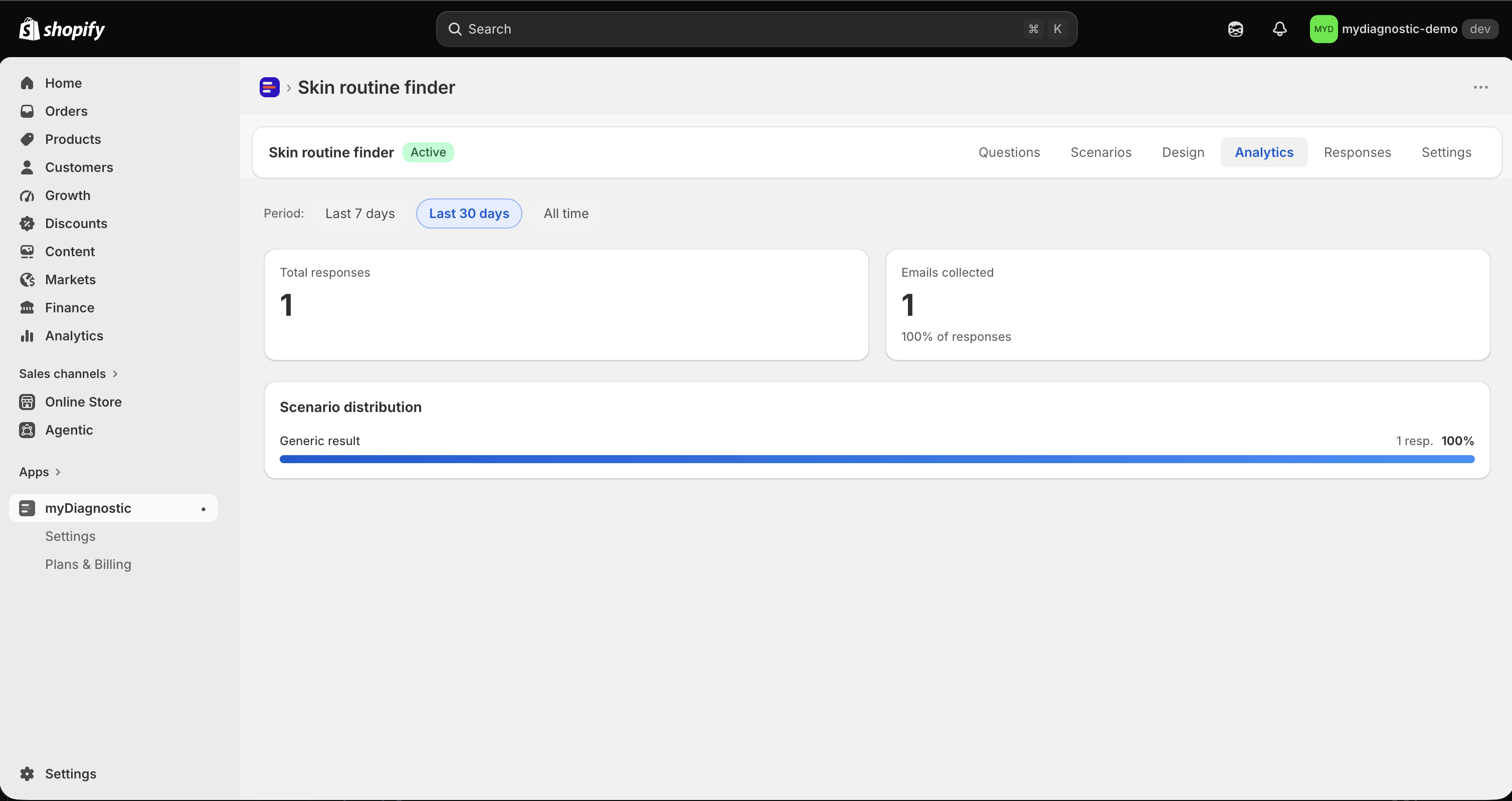Open Discounts in sidebar
1512x801 pixels.
coord(113,224)
